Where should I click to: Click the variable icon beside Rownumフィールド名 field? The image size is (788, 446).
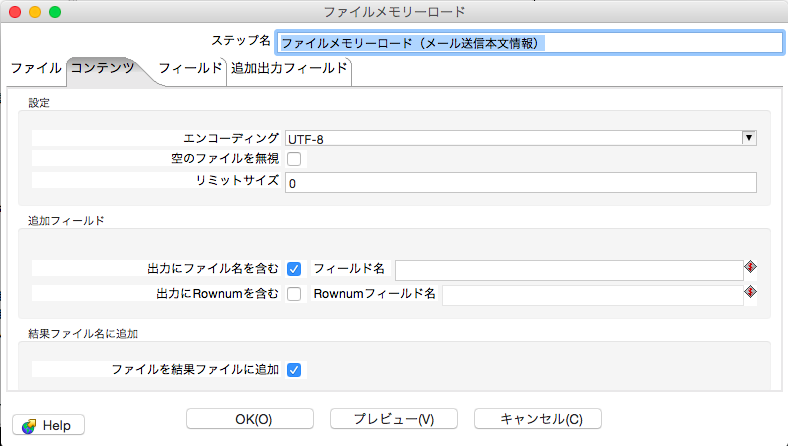(749, 293)
